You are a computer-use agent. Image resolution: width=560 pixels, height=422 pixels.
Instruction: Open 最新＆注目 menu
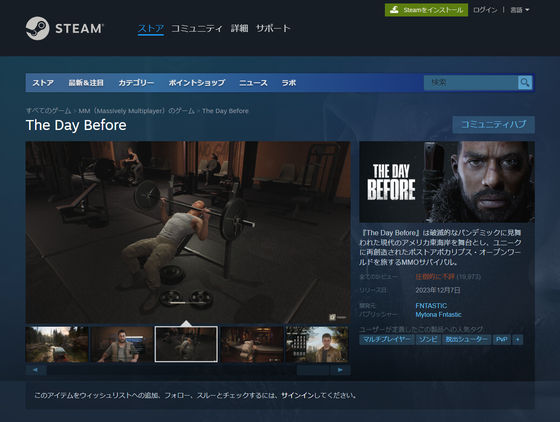click(86, 83)
